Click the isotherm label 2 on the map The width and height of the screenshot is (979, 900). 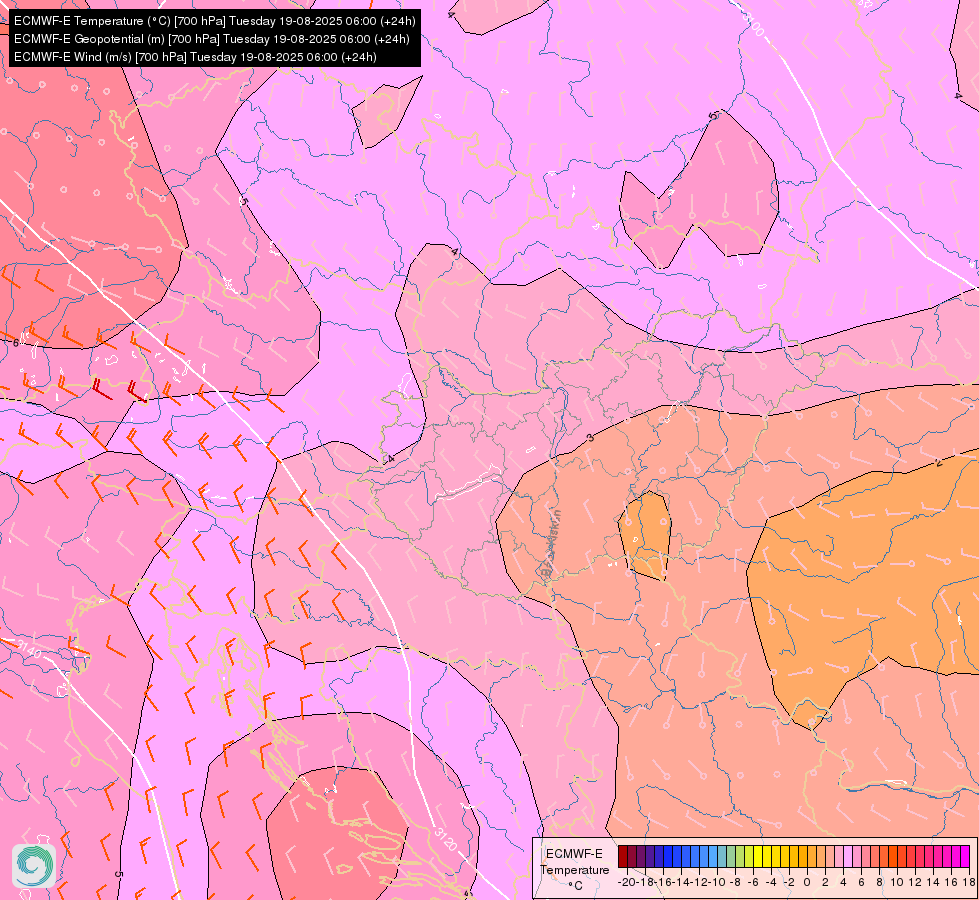pyautogui.click(x=939, y=463)
